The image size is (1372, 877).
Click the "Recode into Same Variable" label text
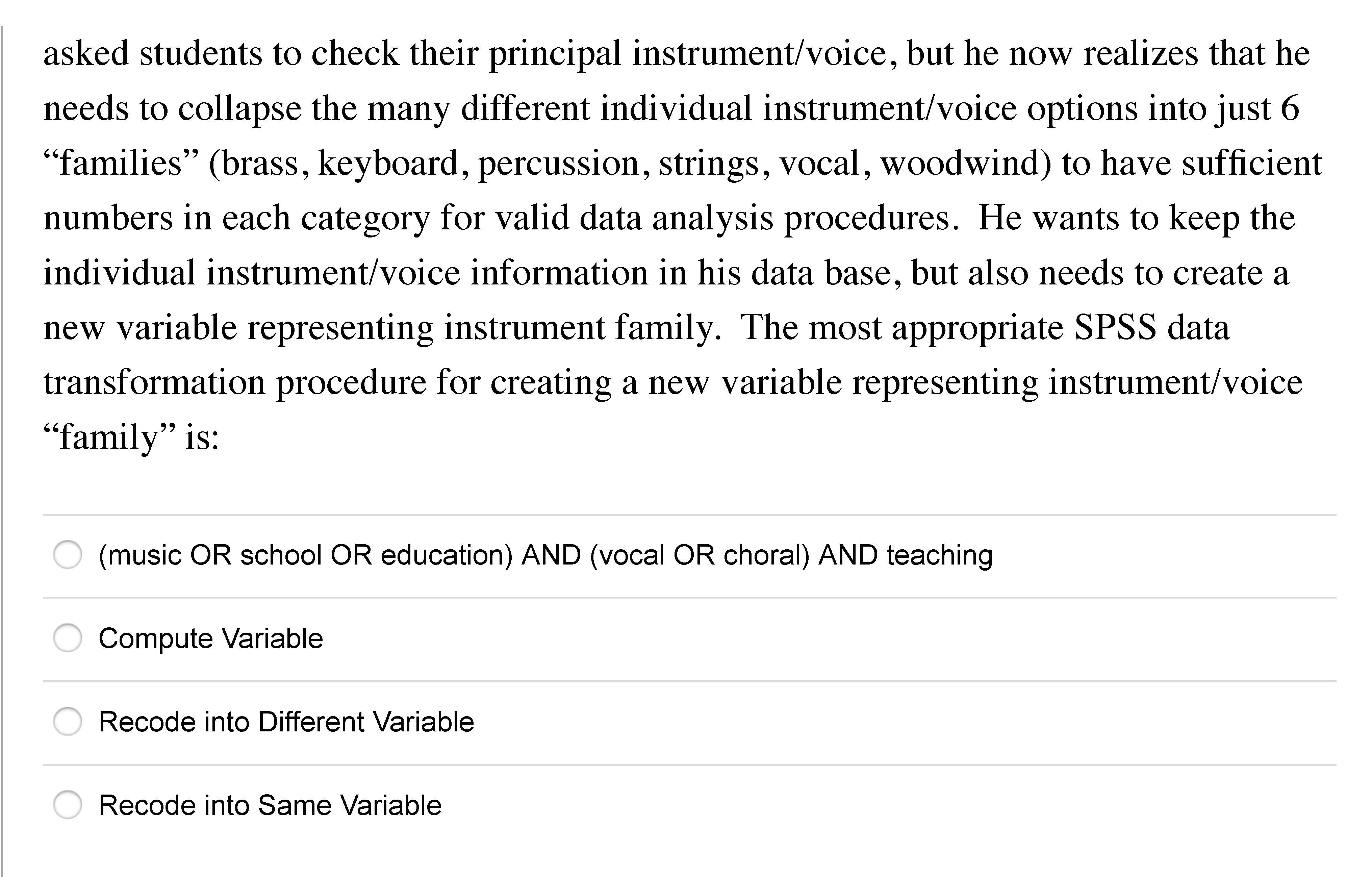270,805
